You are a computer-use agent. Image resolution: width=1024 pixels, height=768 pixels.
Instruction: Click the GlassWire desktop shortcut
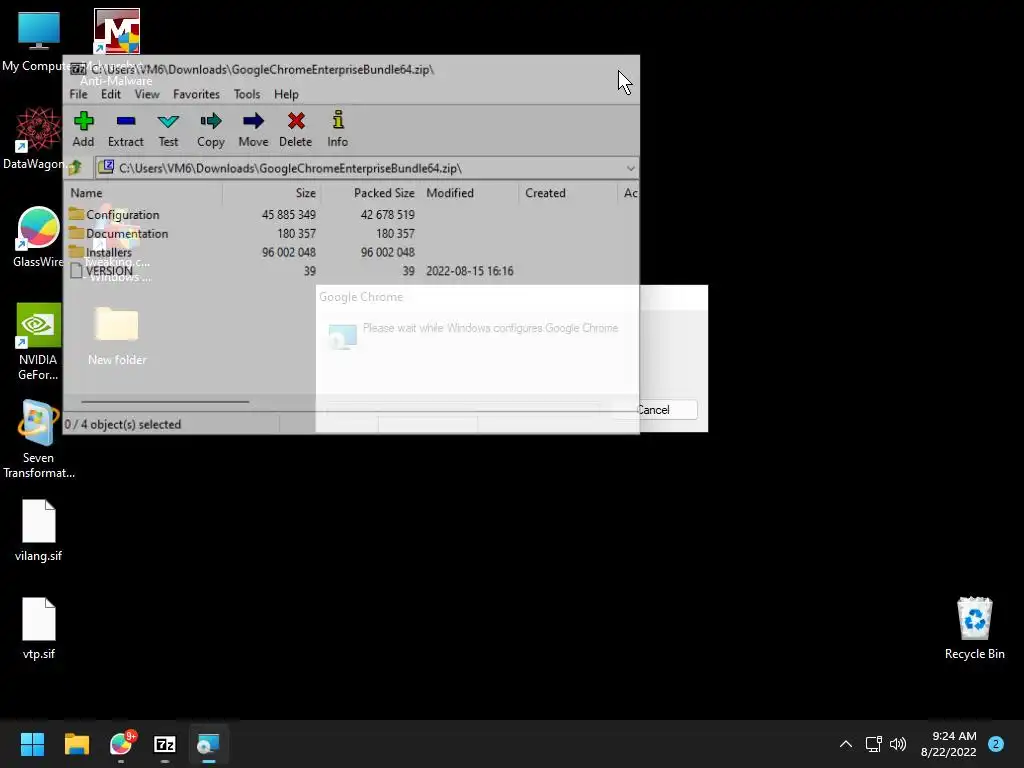point(38,237)
